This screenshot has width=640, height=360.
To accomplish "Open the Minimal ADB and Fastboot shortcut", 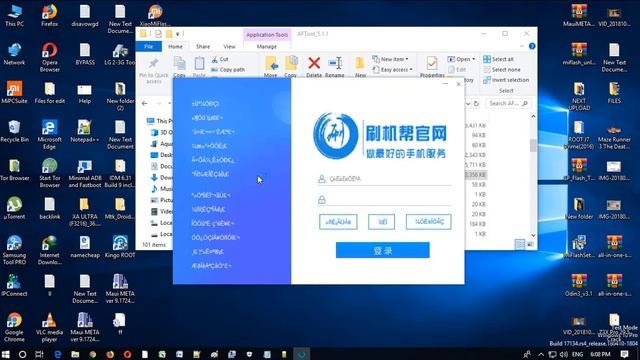I will 84,173.
